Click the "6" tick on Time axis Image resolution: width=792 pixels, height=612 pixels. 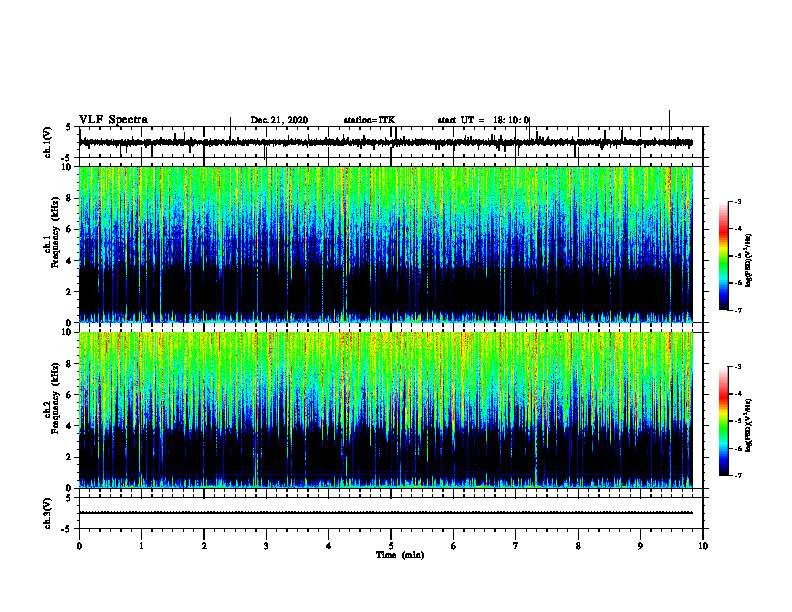point(454,545)
